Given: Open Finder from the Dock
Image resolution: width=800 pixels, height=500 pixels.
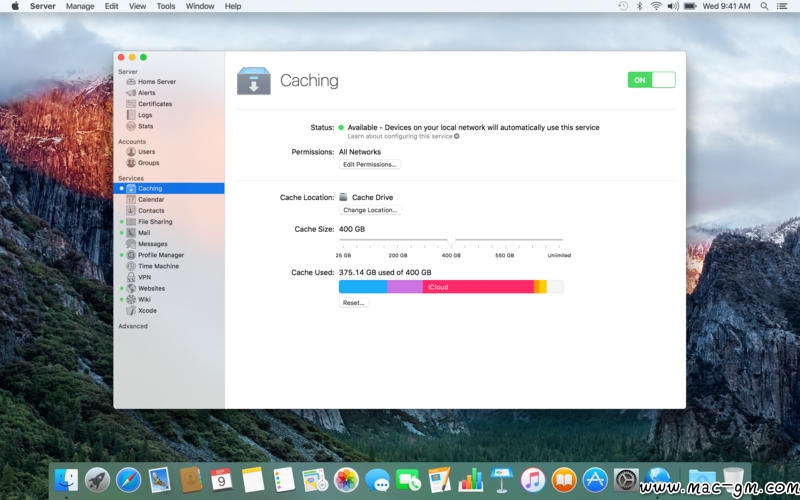Looking at the screenshot, I should tap(66, 480).
